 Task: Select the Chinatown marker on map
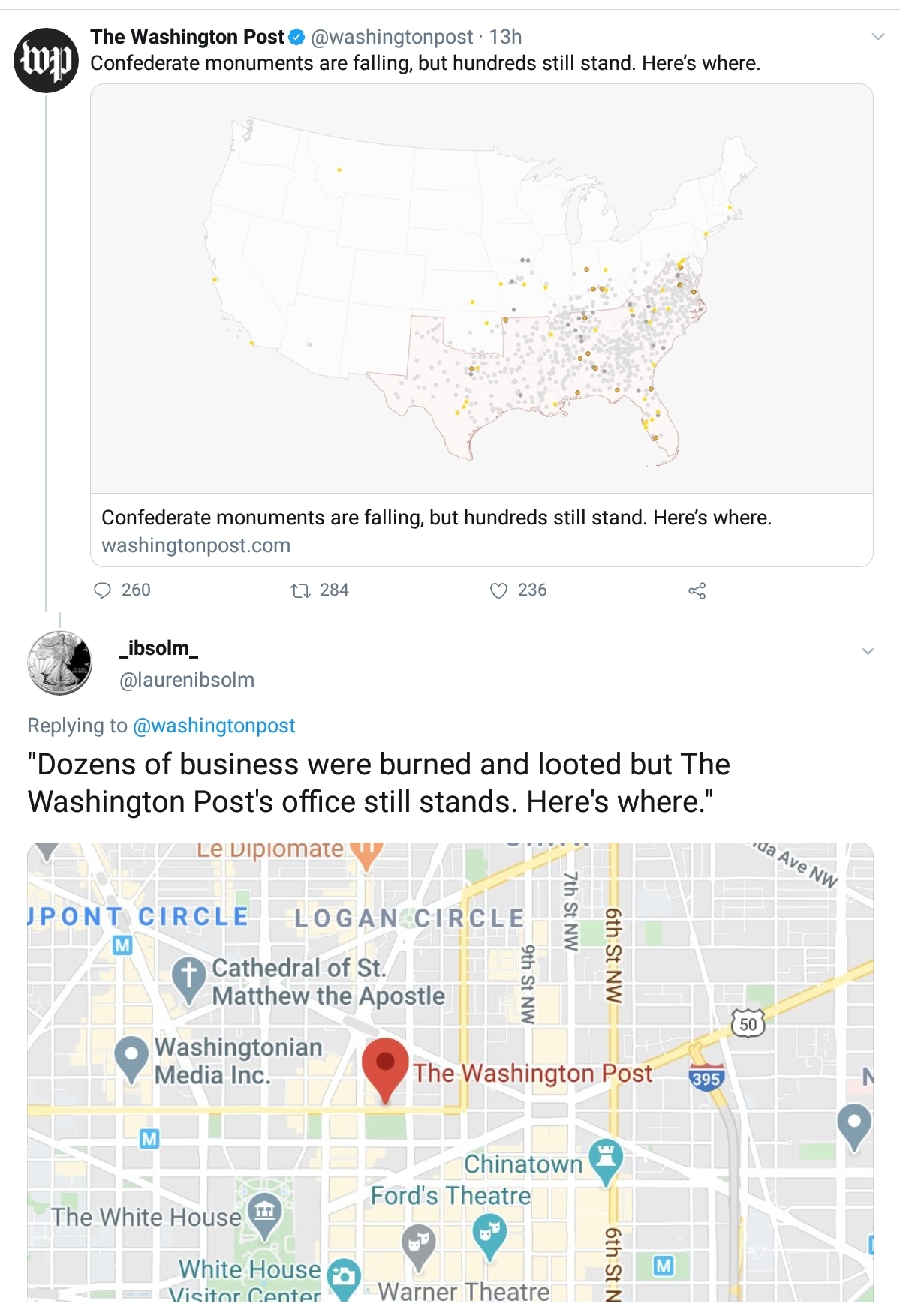click(606, 1159)
